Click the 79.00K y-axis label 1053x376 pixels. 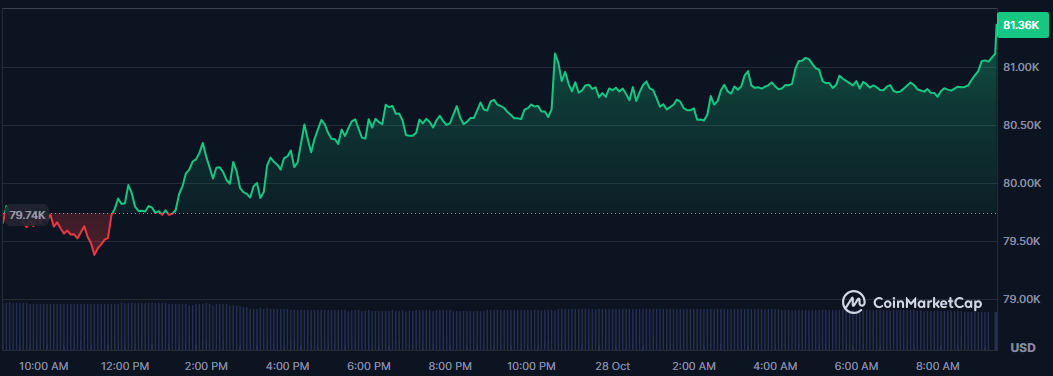point(1022,299)
